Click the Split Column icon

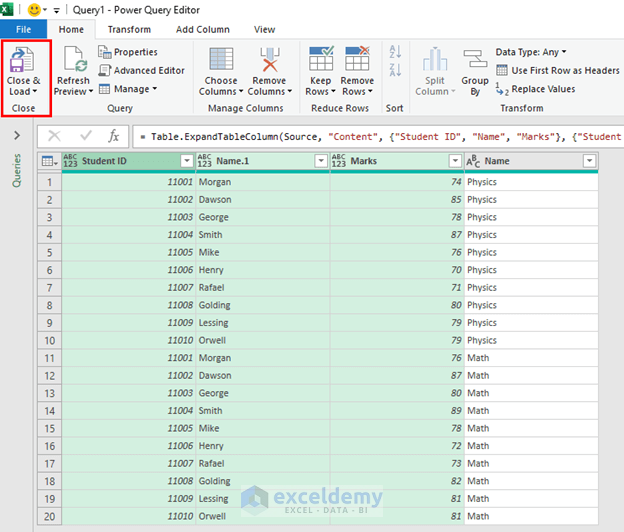[435, 60]
